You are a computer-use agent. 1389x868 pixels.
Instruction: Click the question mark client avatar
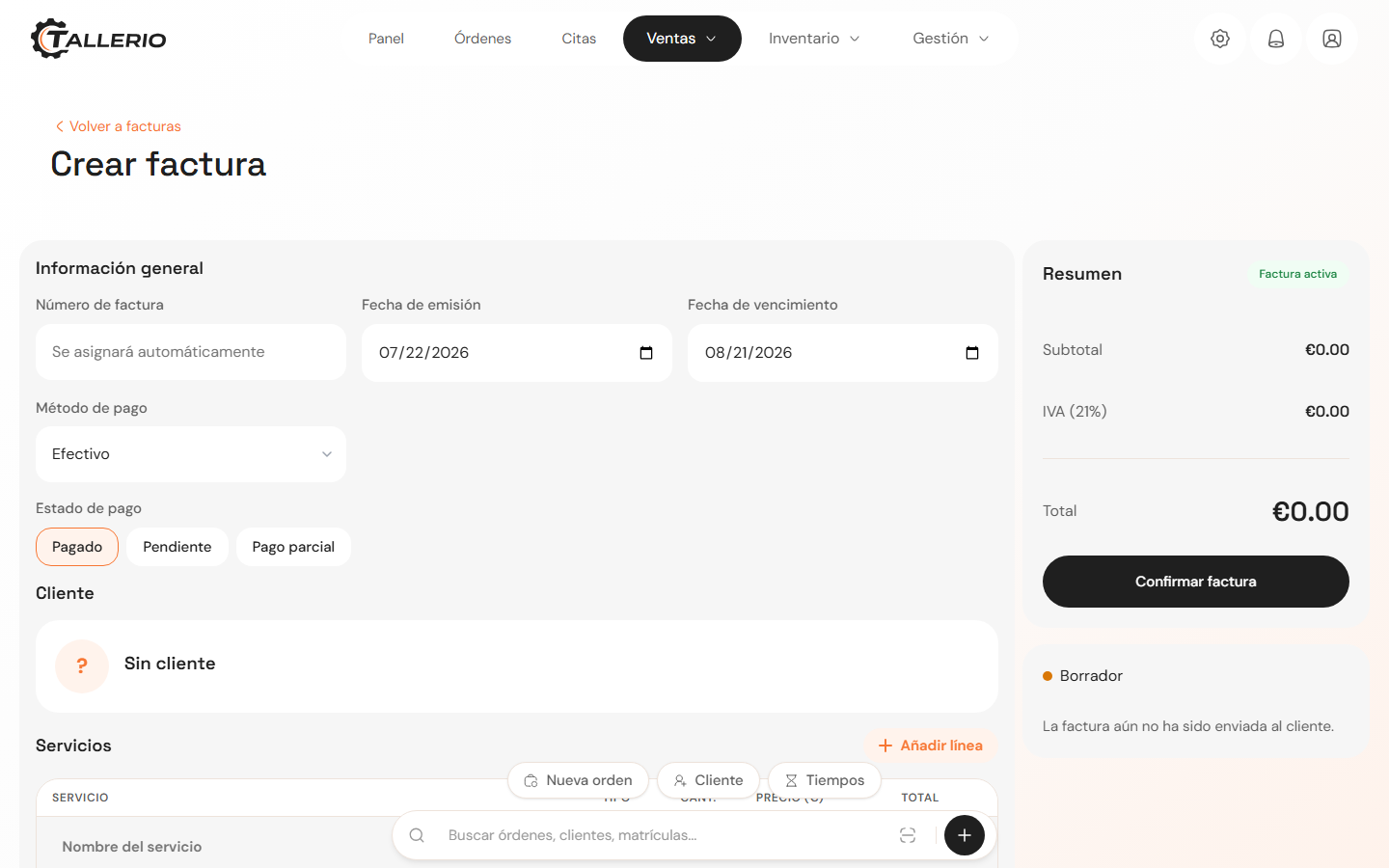pyautogui.click(x=82, y=666)
